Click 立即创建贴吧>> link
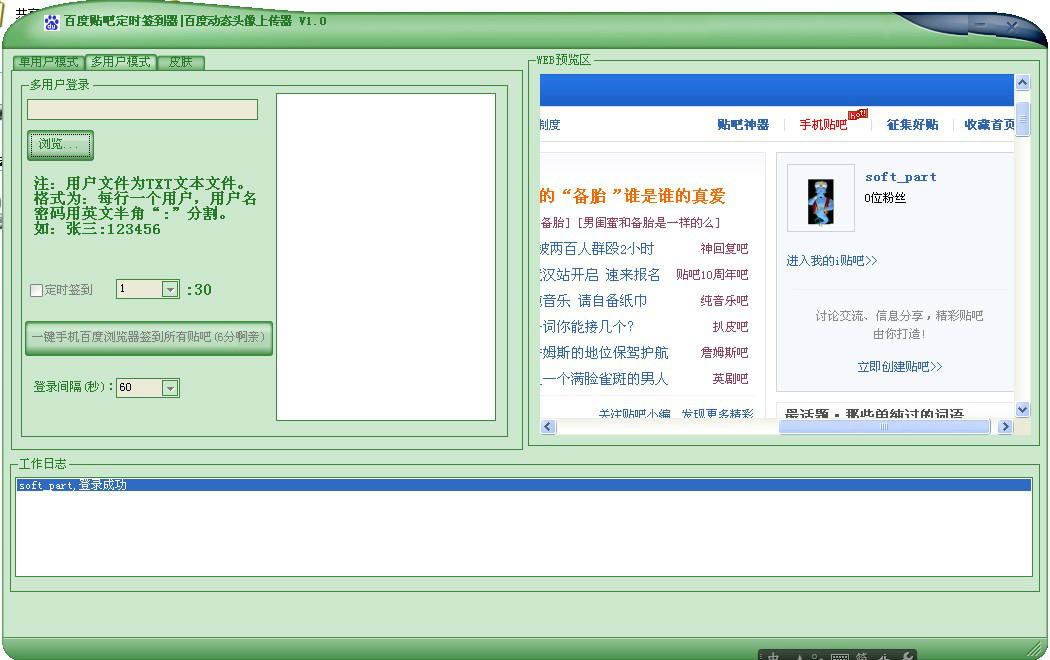Screen dimensions: 1050x660 pos(899,367)
